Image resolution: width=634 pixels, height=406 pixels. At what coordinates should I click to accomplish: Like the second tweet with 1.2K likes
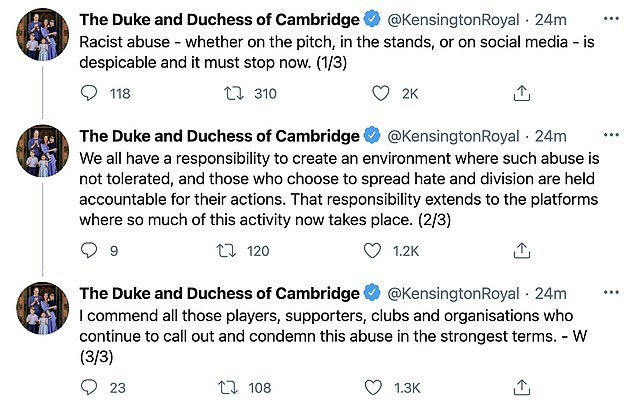(x=380, y=251)
